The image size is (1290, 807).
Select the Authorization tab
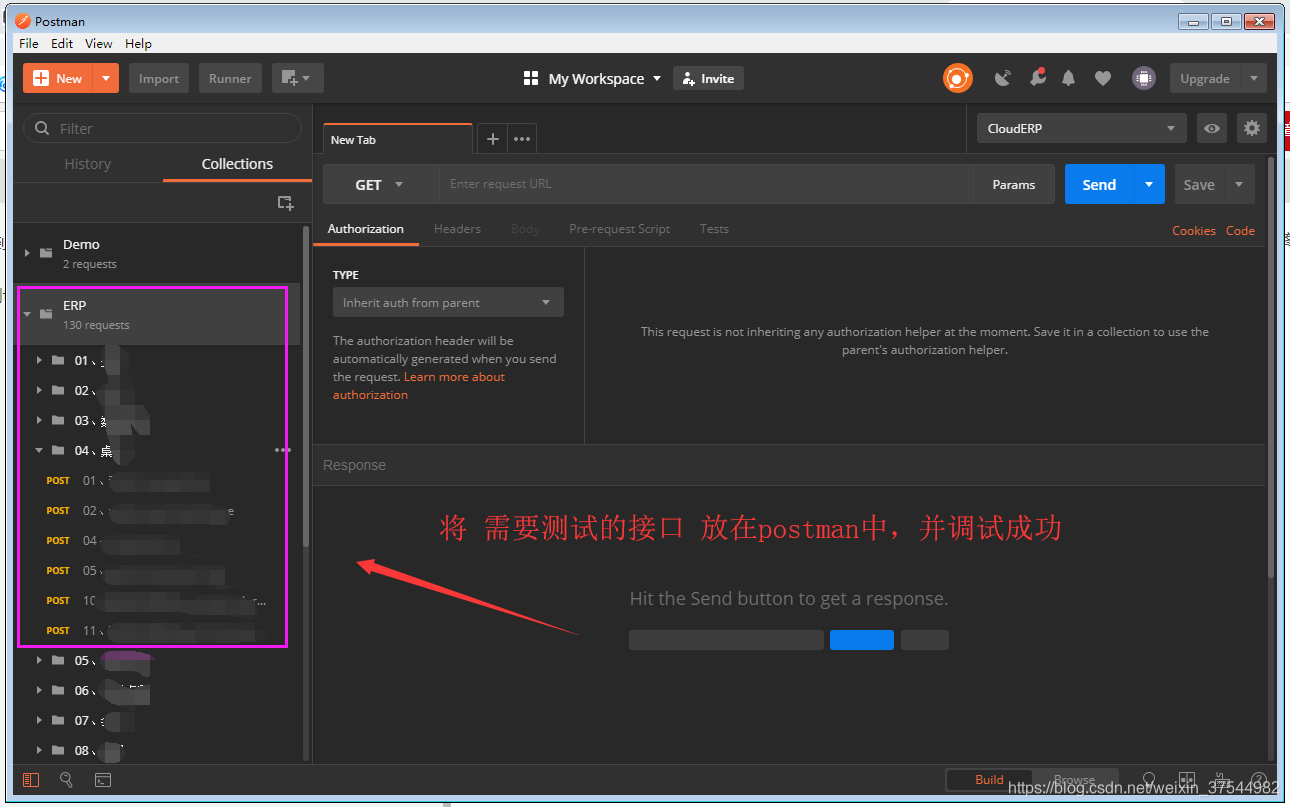366,229
